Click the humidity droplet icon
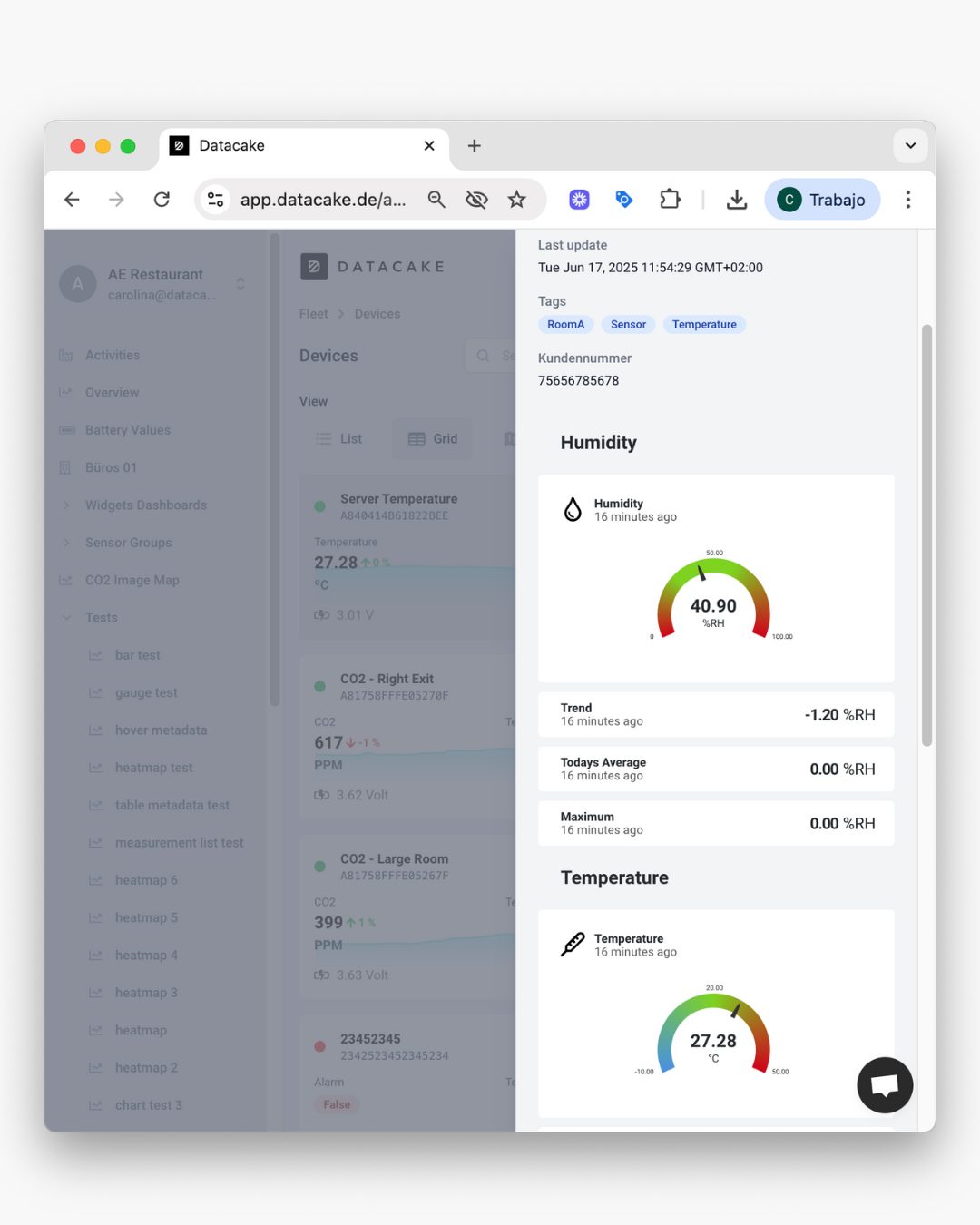Screen dimensions: 980x1225 tap(573, 509)
